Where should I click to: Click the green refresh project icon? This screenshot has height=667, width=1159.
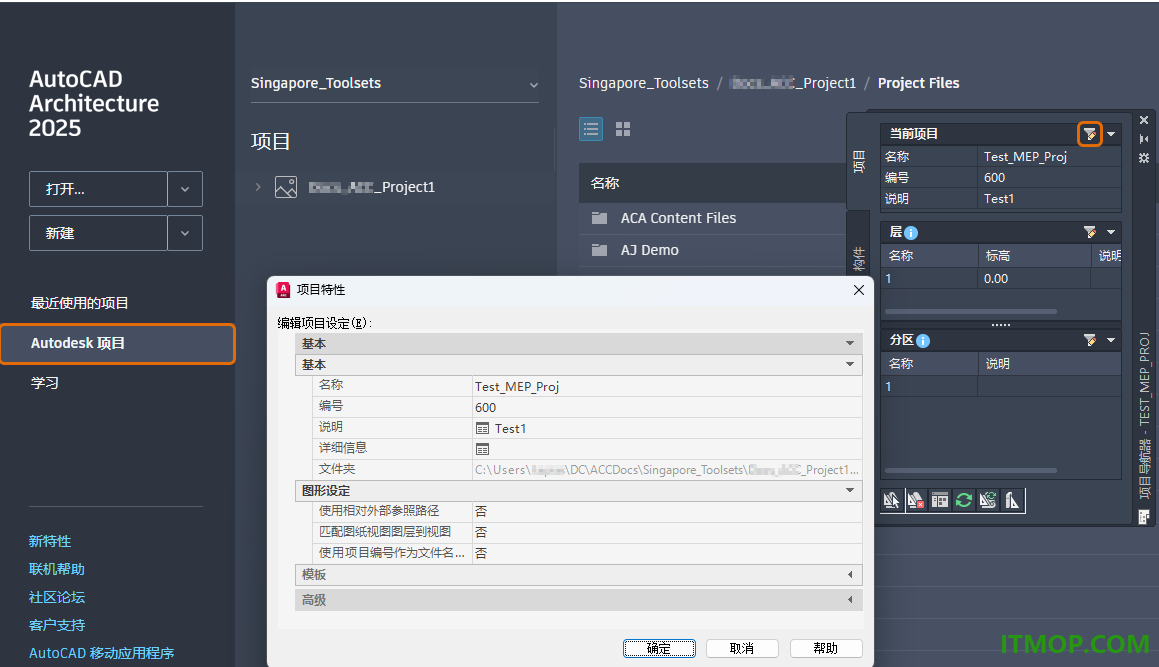(964, 501)
